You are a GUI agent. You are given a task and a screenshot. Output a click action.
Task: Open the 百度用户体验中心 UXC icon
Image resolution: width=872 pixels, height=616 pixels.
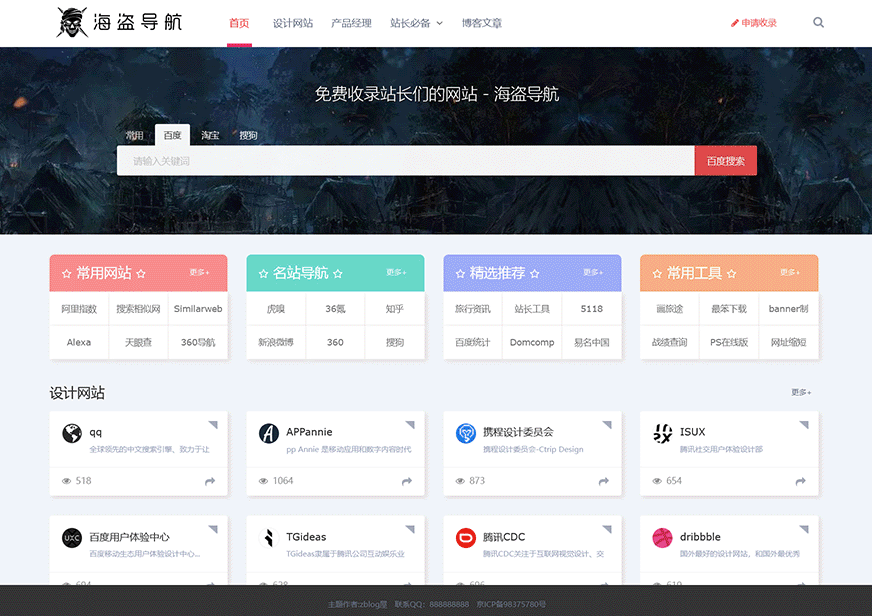70,537
